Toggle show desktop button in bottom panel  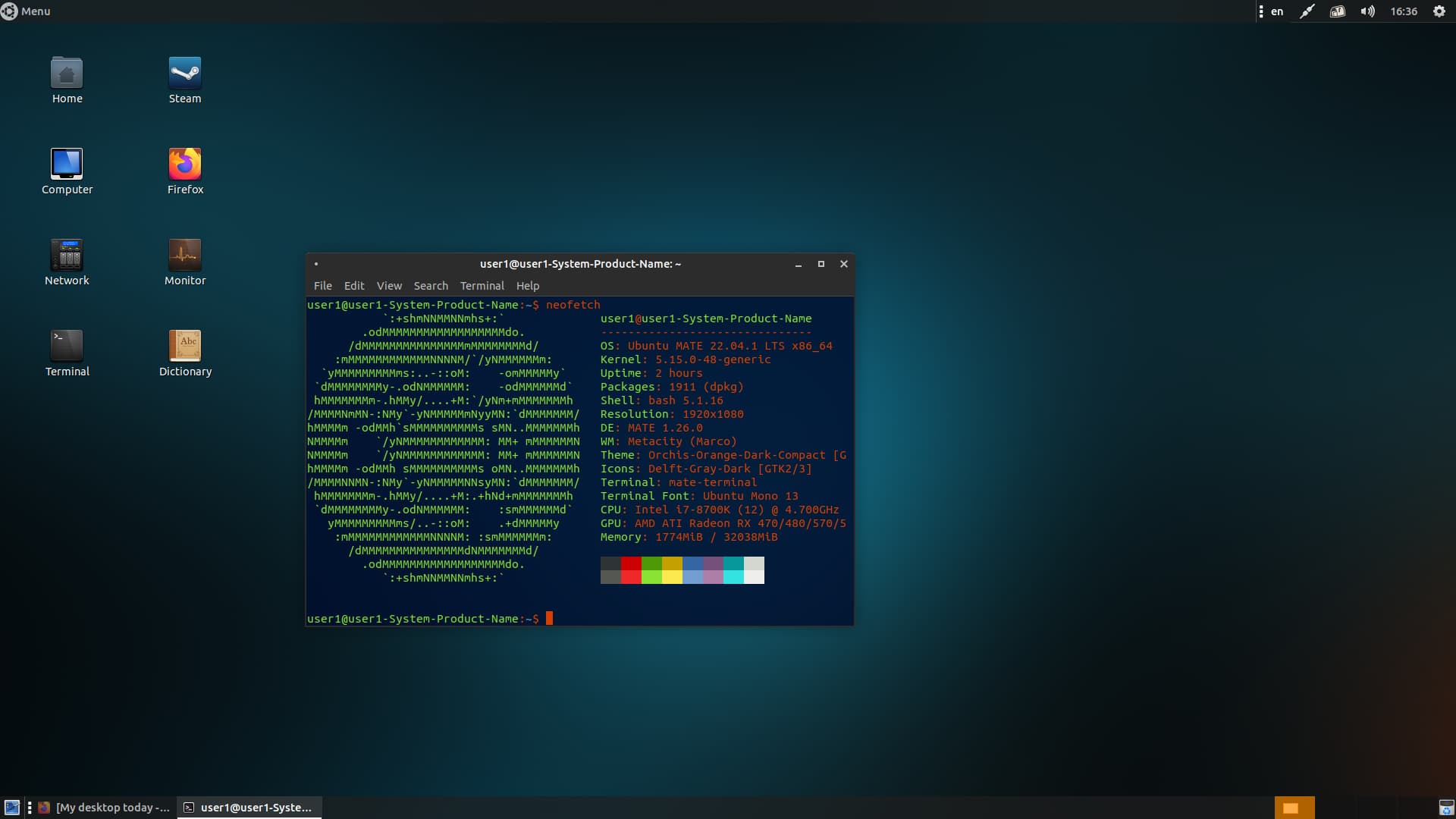[x=12, y=808]
